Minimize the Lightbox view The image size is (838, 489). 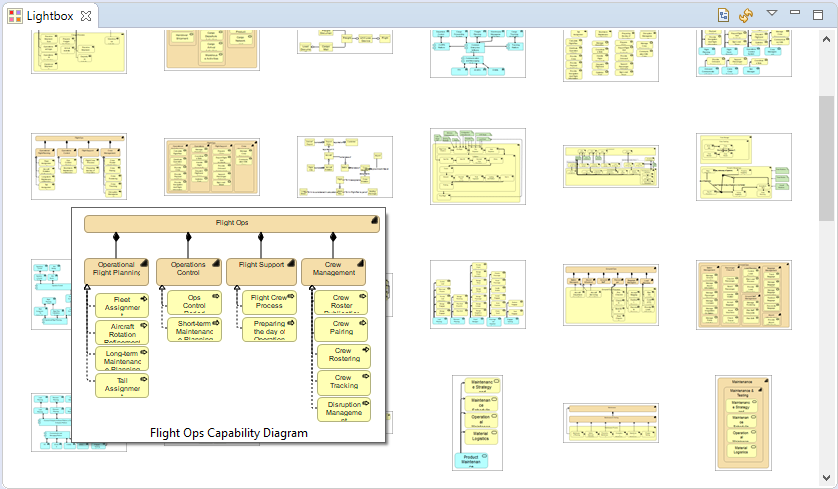click(x=795, y=12)
